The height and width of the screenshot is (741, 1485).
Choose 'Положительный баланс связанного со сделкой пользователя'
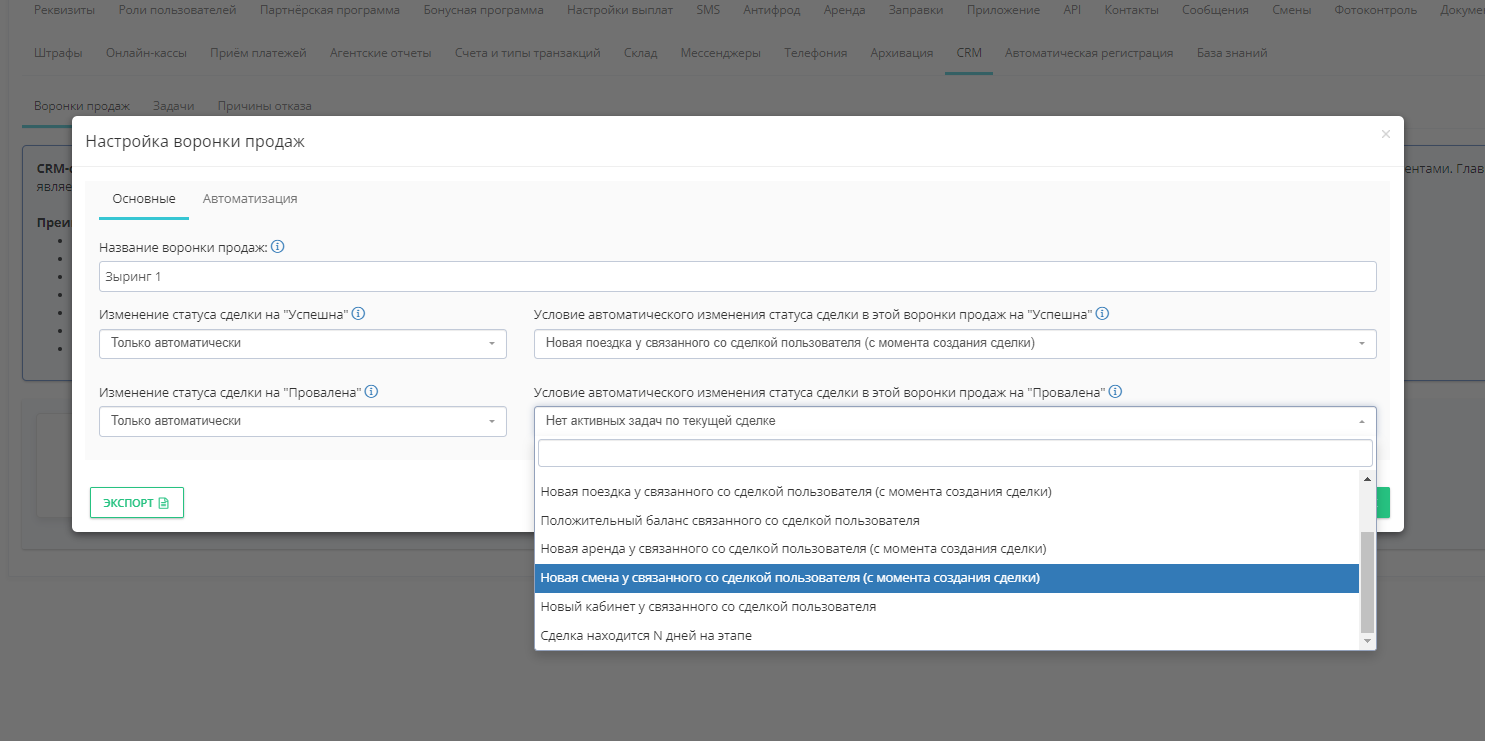pyautogui.click(x=947, y=520)
